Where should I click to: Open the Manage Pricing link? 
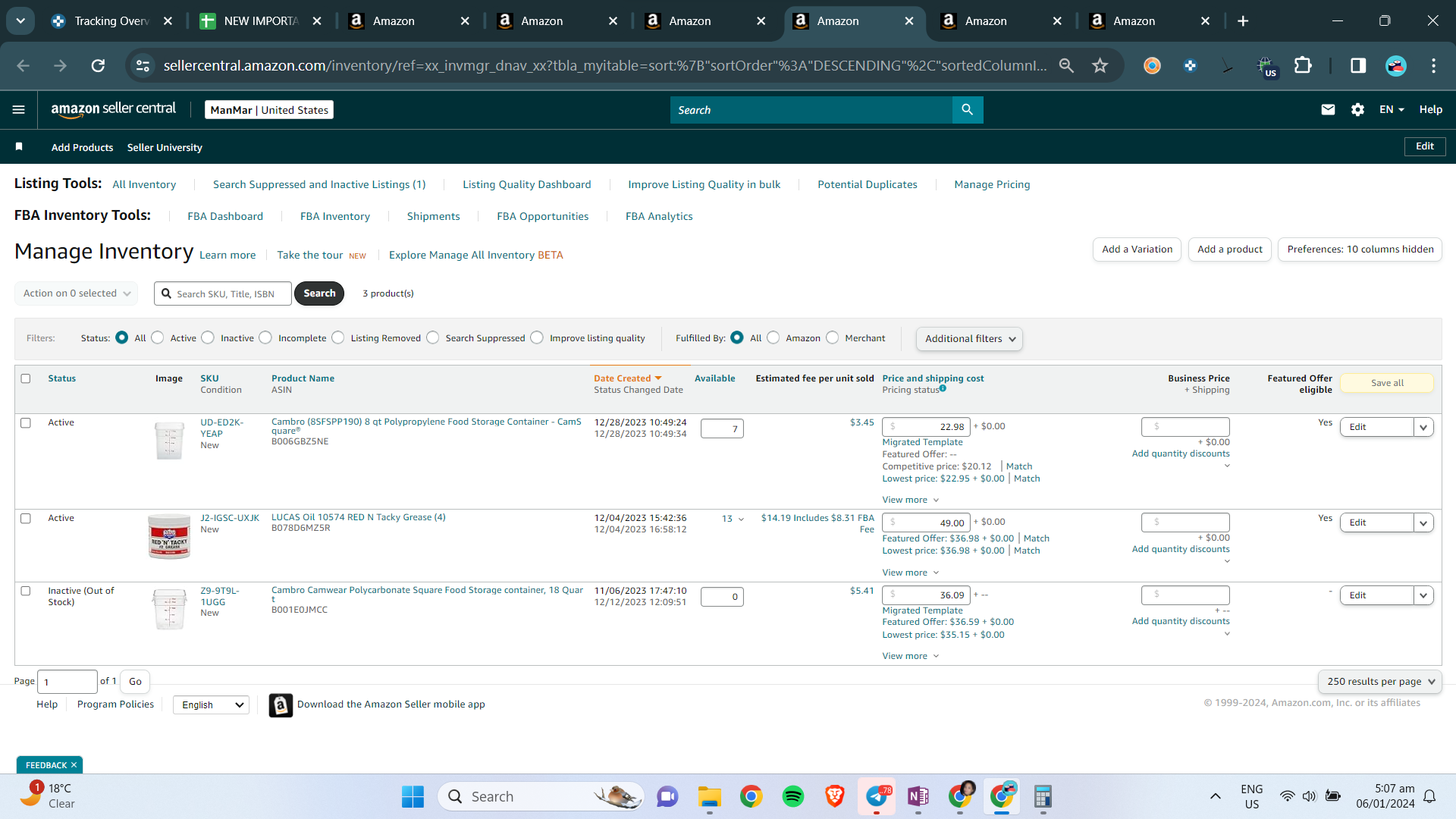[992, 184]
